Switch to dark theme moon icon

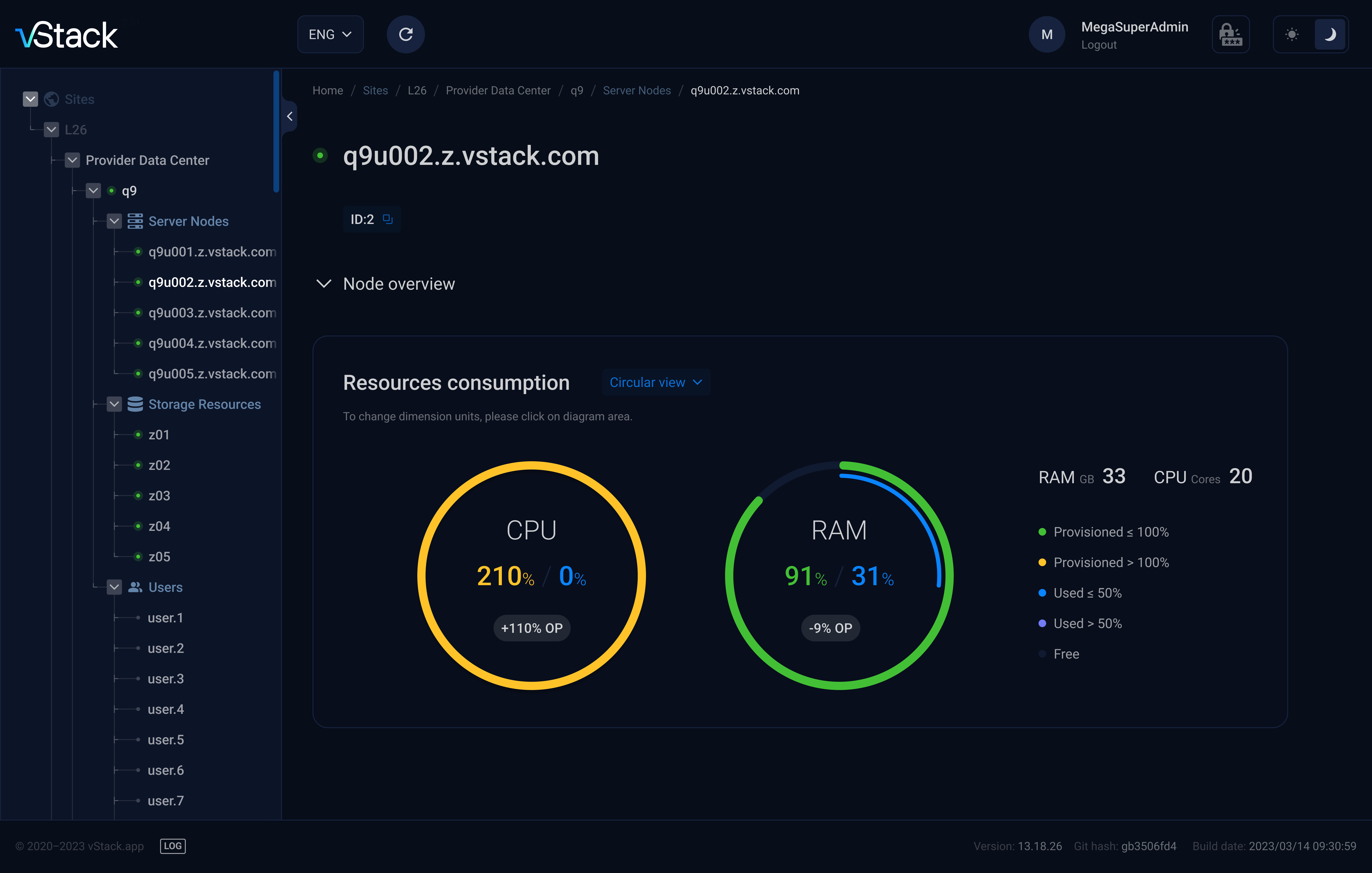coord(1330,34)
